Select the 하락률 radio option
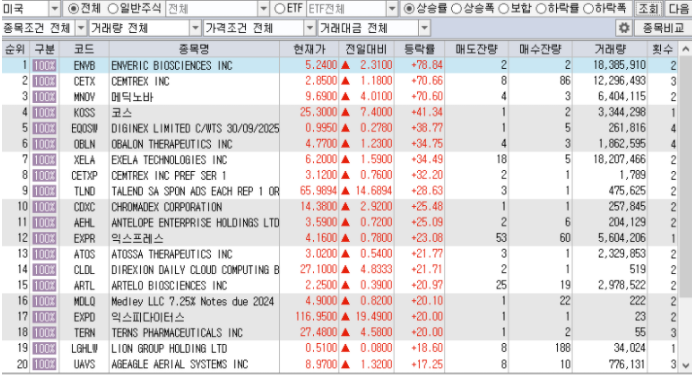The height and width of the screenshot is (375, 692). click(541, 8)
